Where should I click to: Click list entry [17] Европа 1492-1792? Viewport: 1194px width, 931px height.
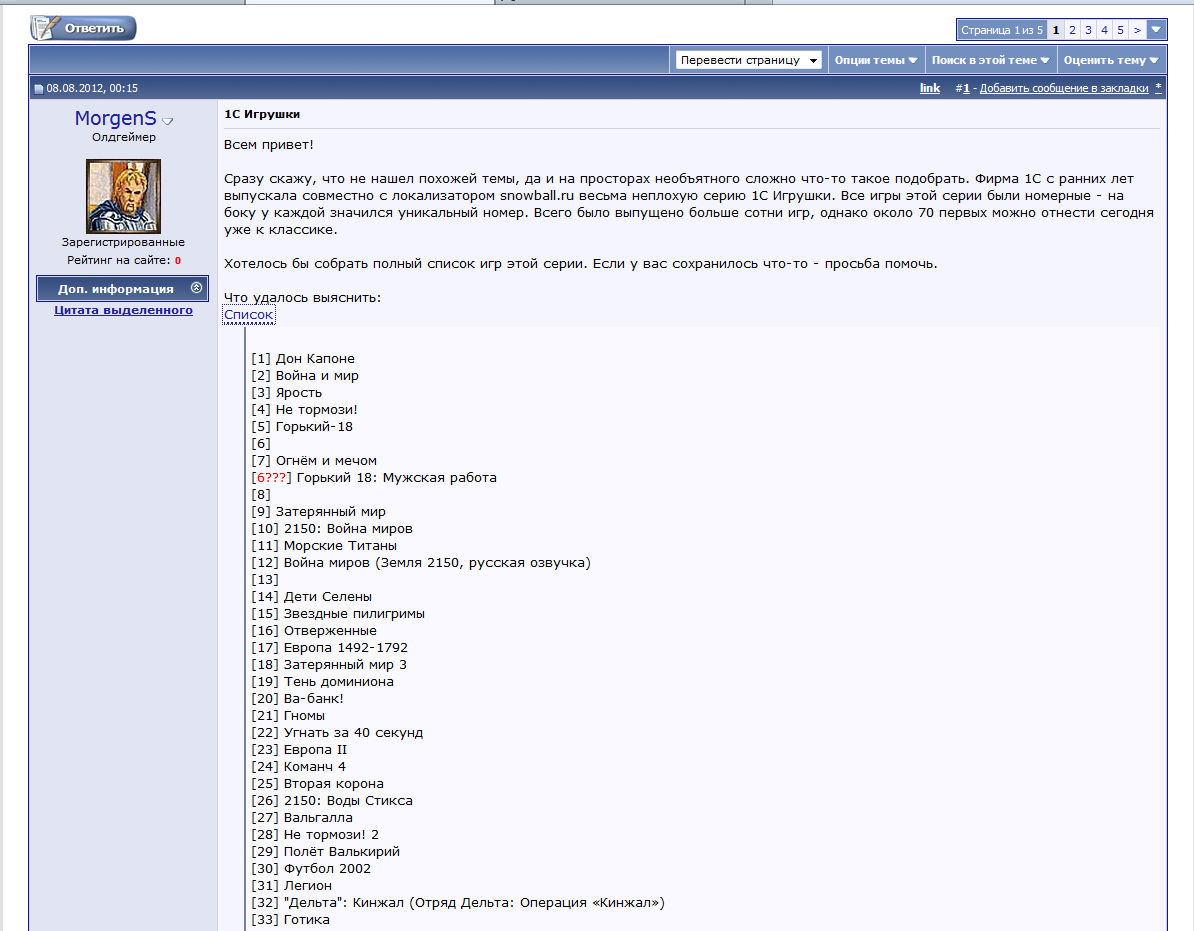click(330, 647)
